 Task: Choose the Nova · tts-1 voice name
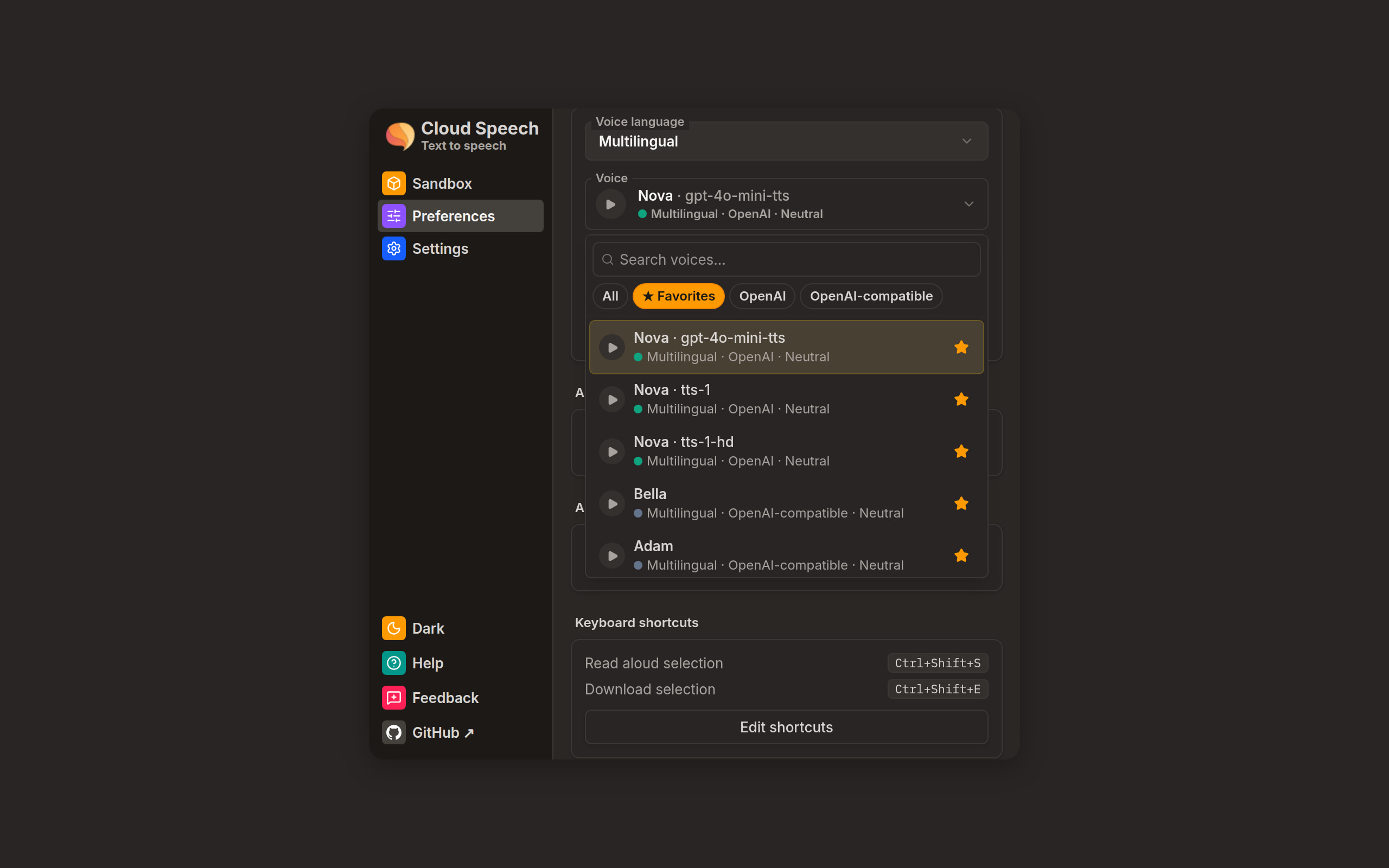tap(672, 390)
